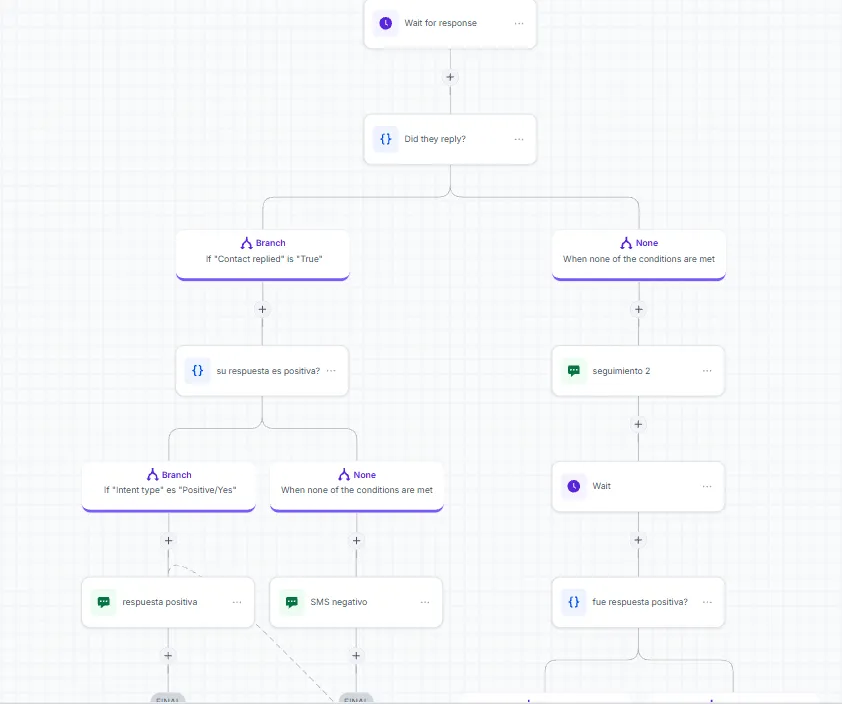Open three-dot menu on SMS negativo
842x704 pixels.
(x=425, y=603)
